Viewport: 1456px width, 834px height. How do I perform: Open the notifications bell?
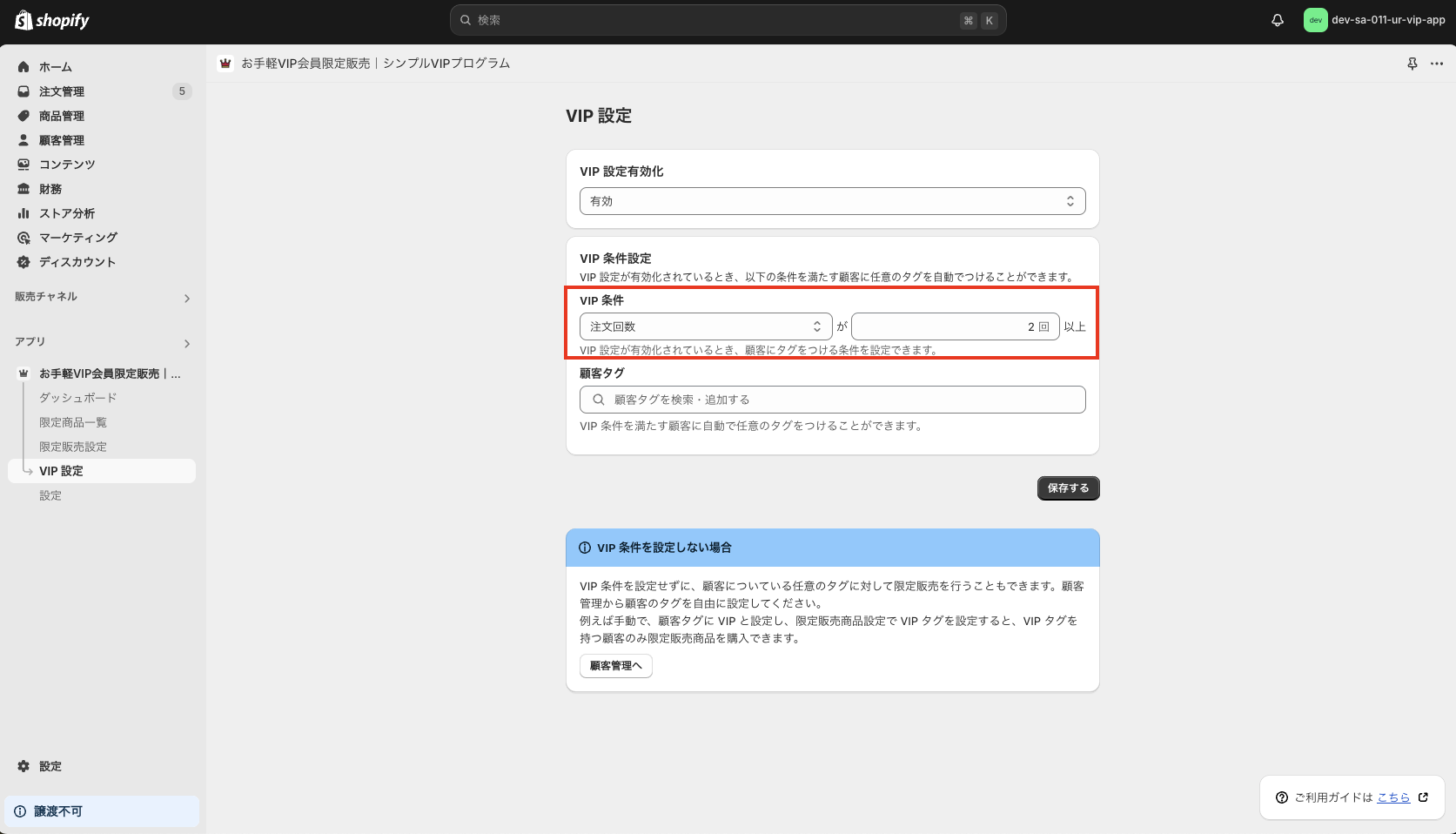(1278, 20)
